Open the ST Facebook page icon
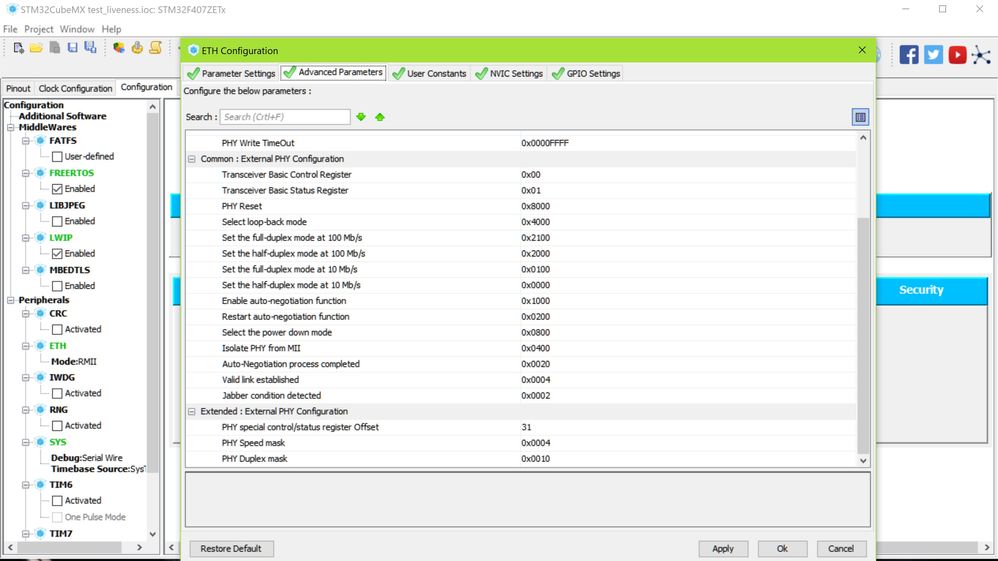The width and height of the screenshot is (998, 561). pyautogui.click(x=909, y=55)
